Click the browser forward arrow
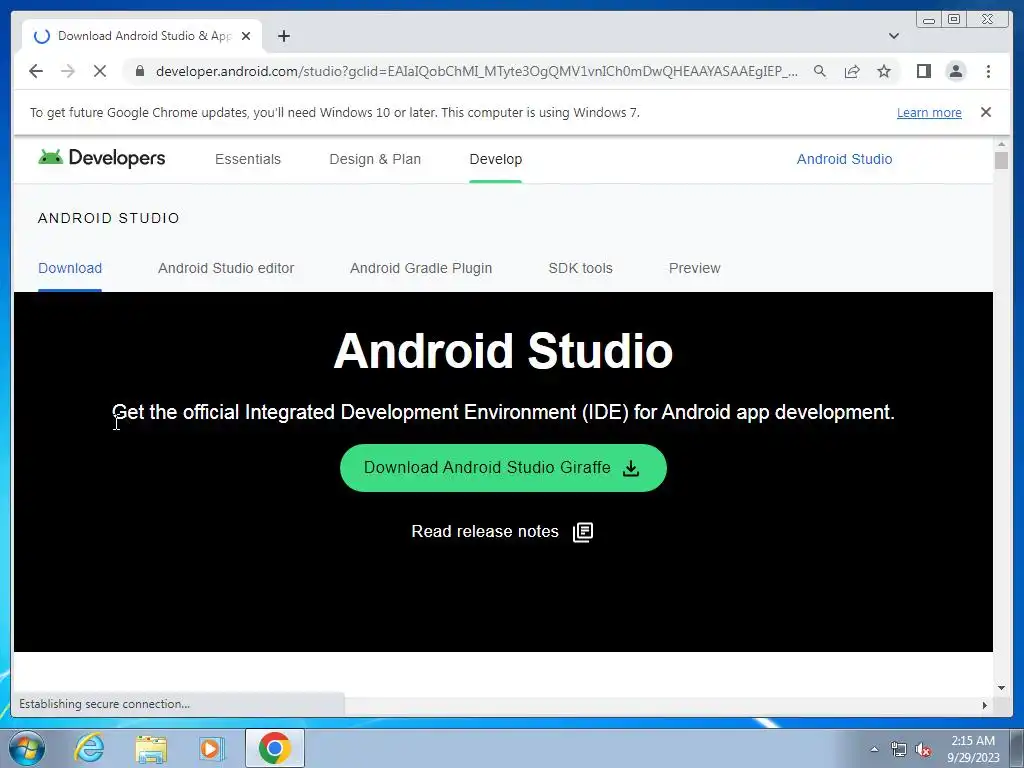Screen dimensions: 1024x768 pos(68,71)
